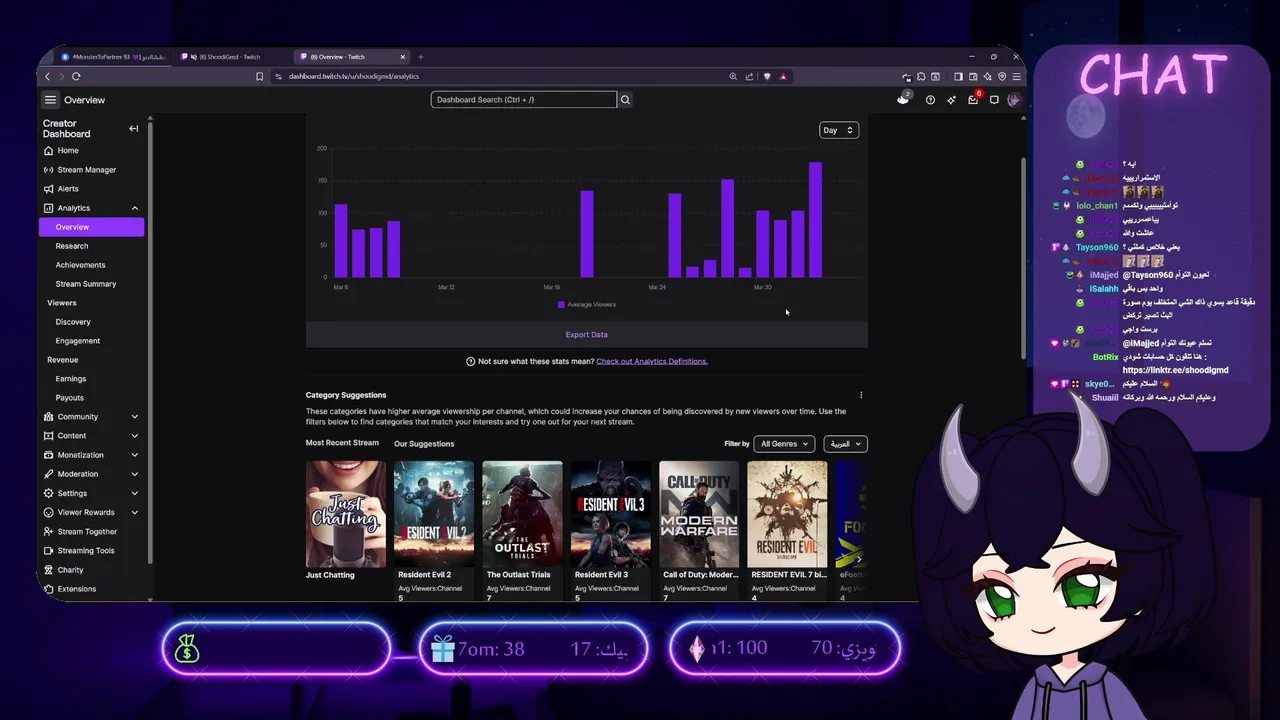The width and height of the screenshot is (1280, 720).
Task: Open Discovery under Viewers
Action: click(73, 322)
